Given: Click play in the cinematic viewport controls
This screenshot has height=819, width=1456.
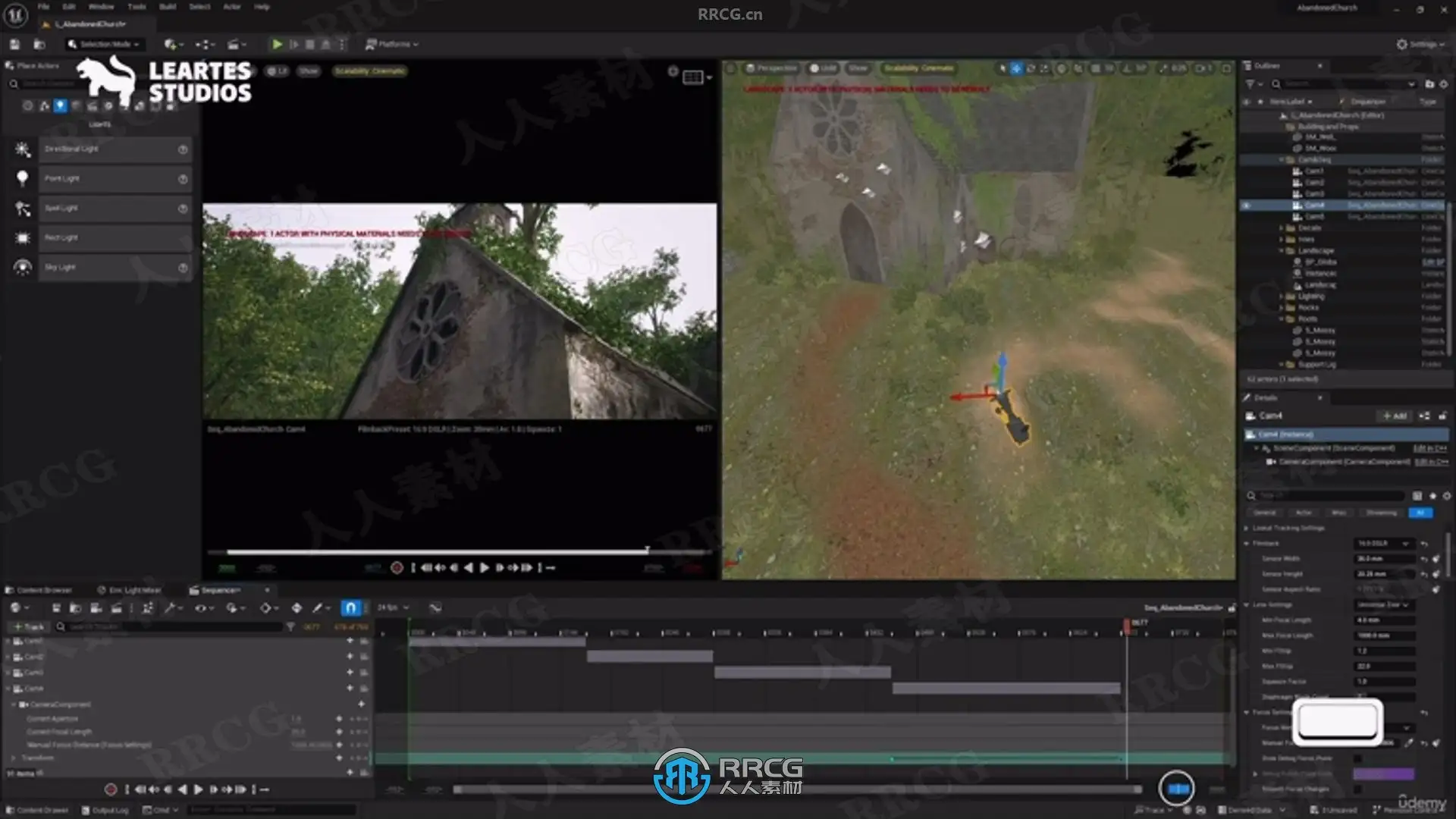Looking at the screenshot, I should pos(485,567).
